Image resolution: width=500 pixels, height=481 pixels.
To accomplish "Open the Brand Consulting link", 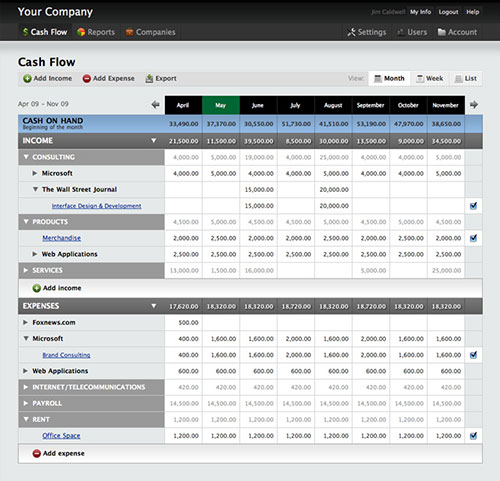I will tap(66, 355).
